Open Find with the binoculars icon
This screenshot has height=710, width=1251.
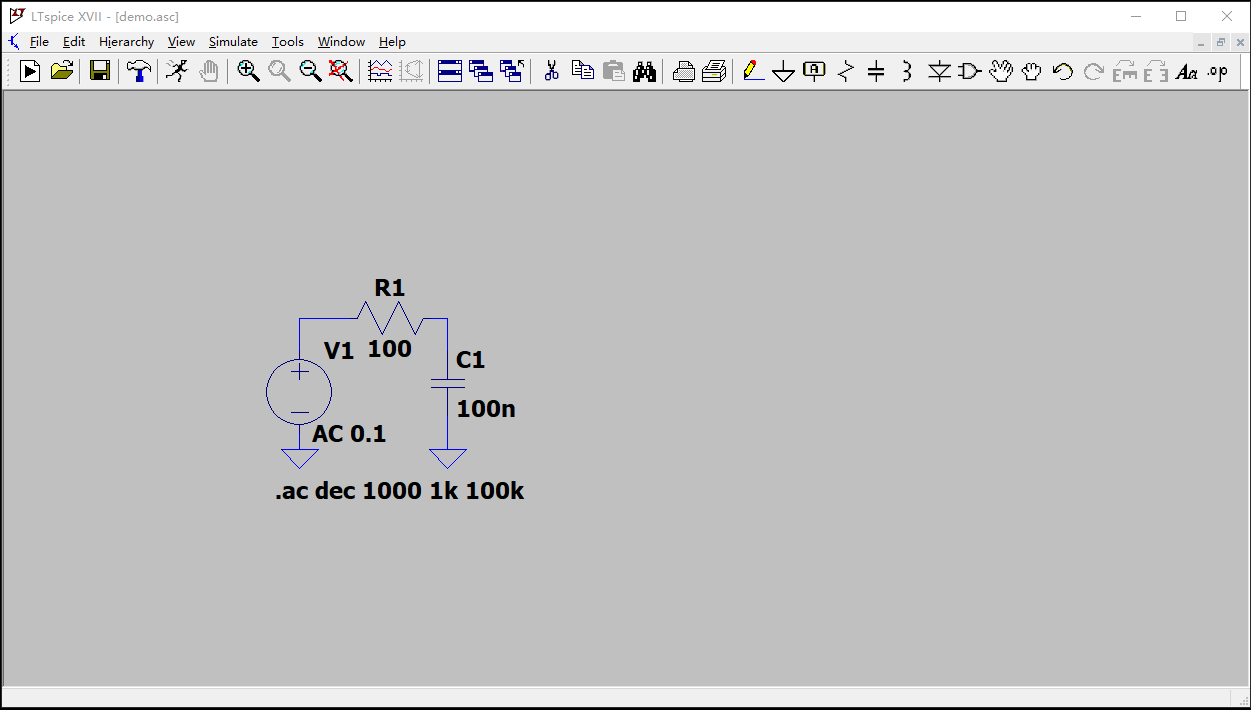coord(644,71)
